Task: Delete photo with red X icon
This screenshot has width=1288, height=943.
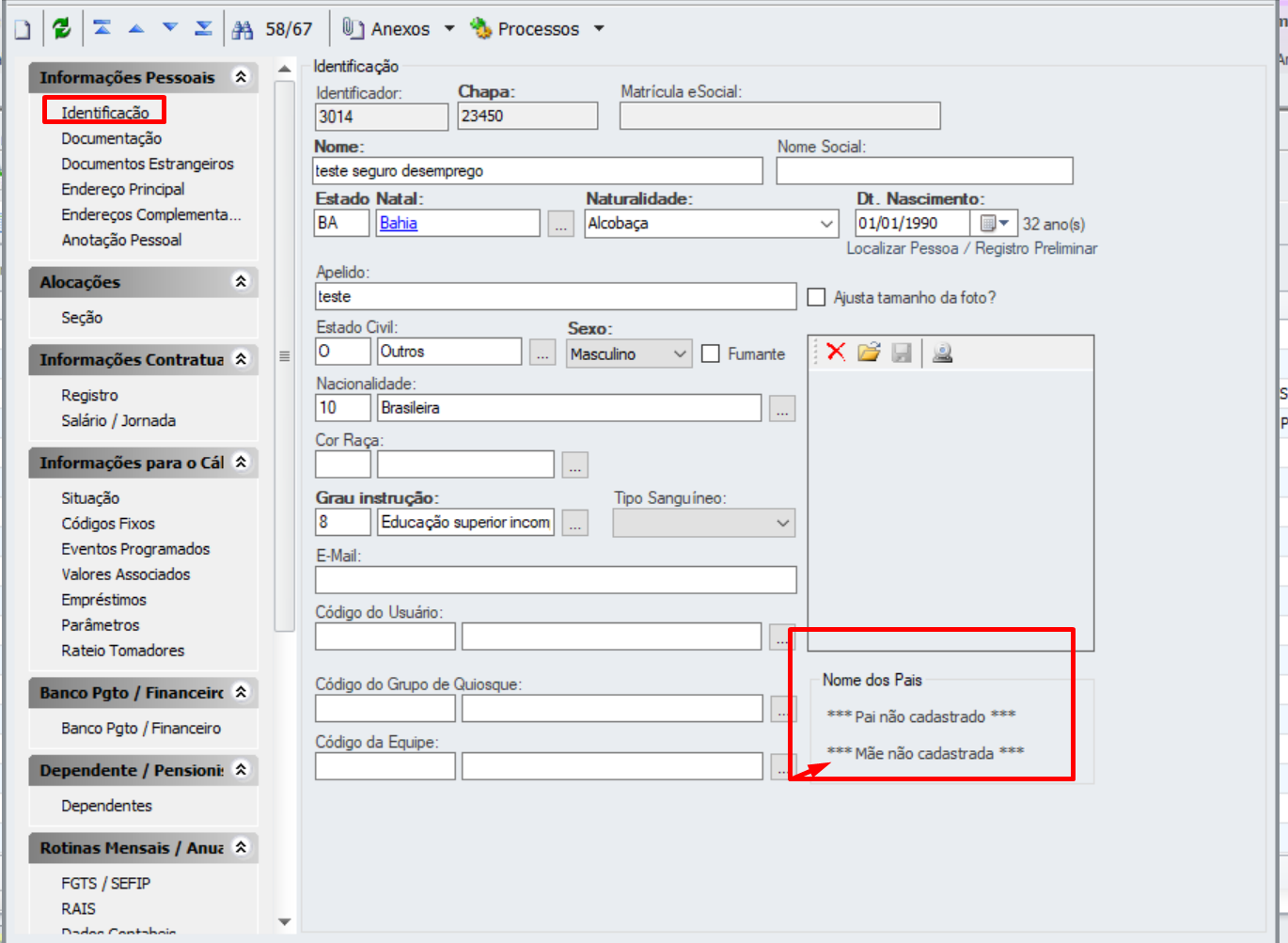Action: 836,353
